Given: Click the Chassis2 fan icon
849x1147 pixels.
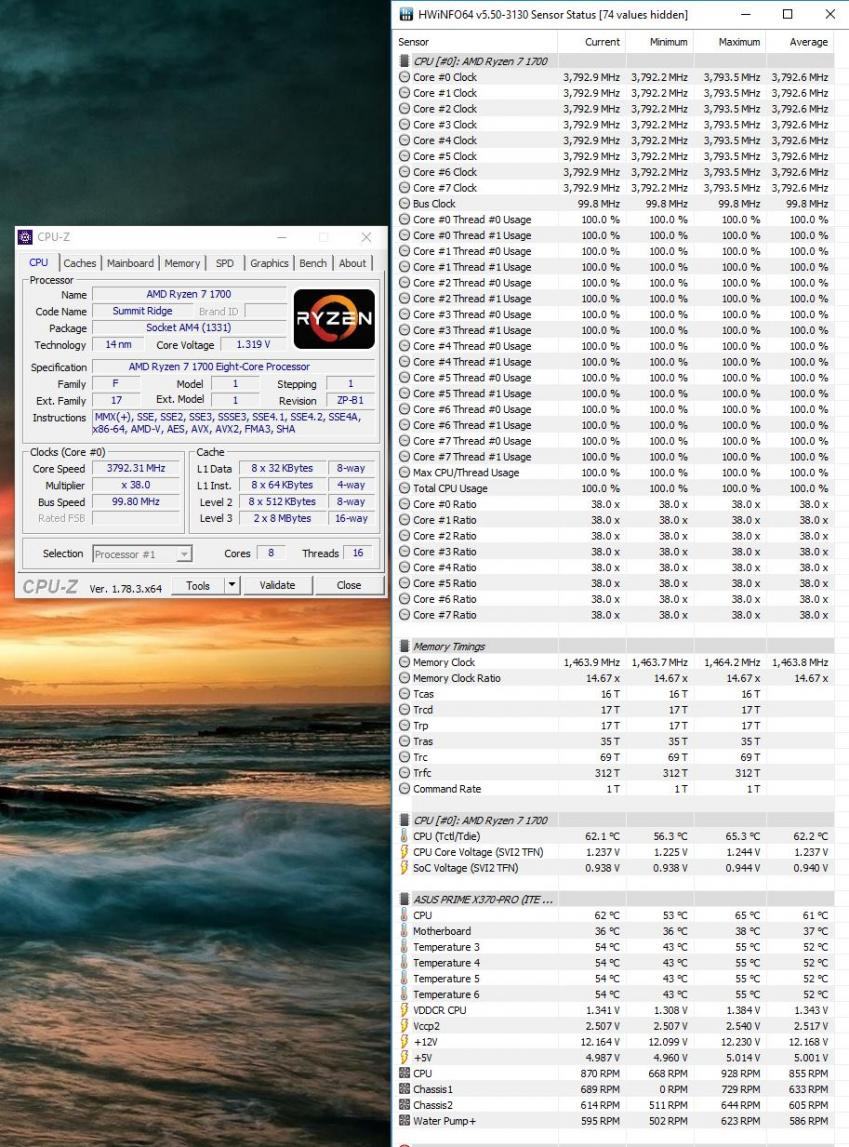Looking at the screenshot, I should pos(404,1105).
